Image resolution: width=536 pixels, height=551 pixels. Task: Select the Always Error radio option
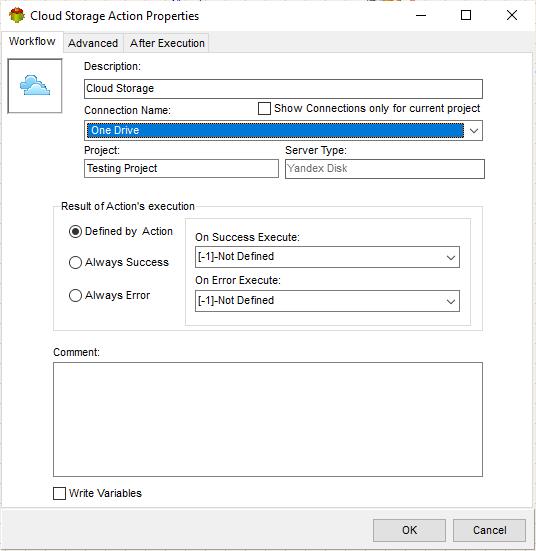coord(75,296)
